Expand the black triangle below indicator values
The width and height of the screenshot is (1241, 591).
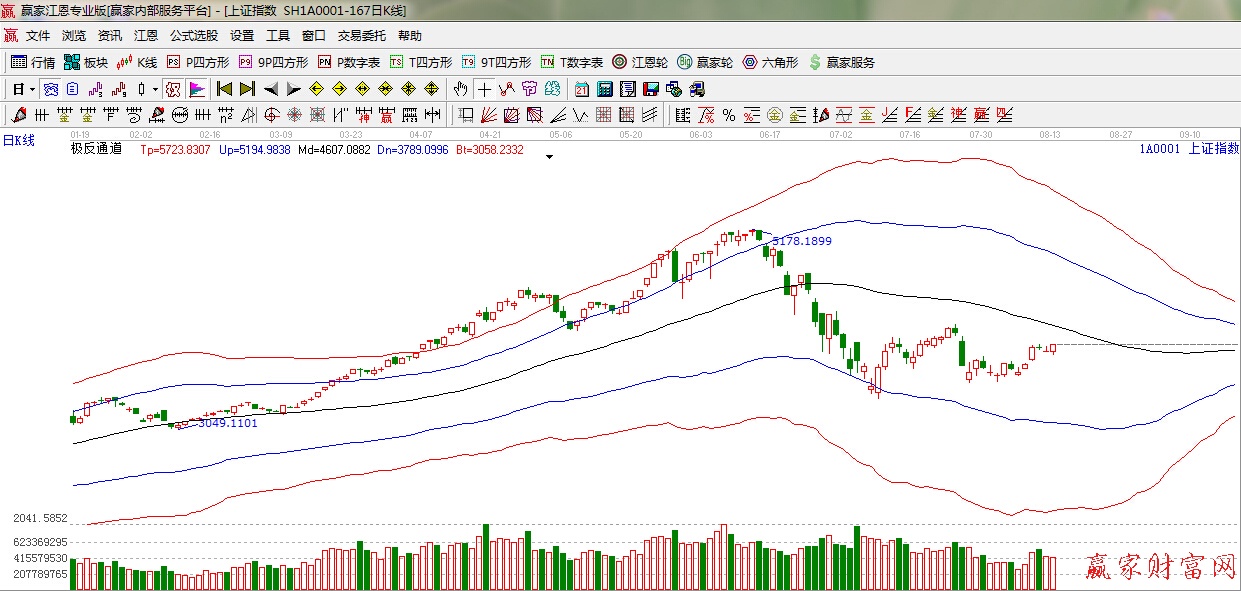click(549, 157)
